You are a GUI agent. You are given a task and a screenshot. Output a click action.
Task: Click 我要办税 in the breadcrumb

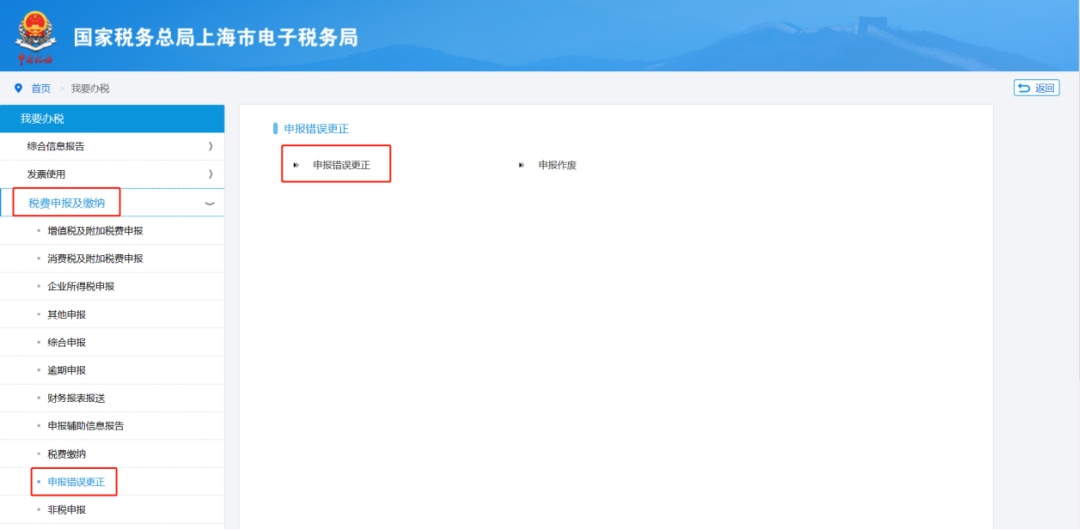(90, 88)
